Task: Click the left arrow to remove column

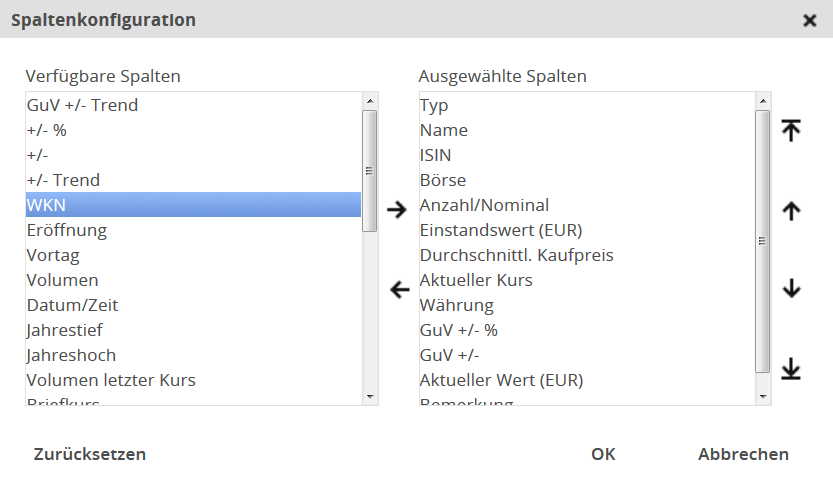Action: (x=399, y=290)
